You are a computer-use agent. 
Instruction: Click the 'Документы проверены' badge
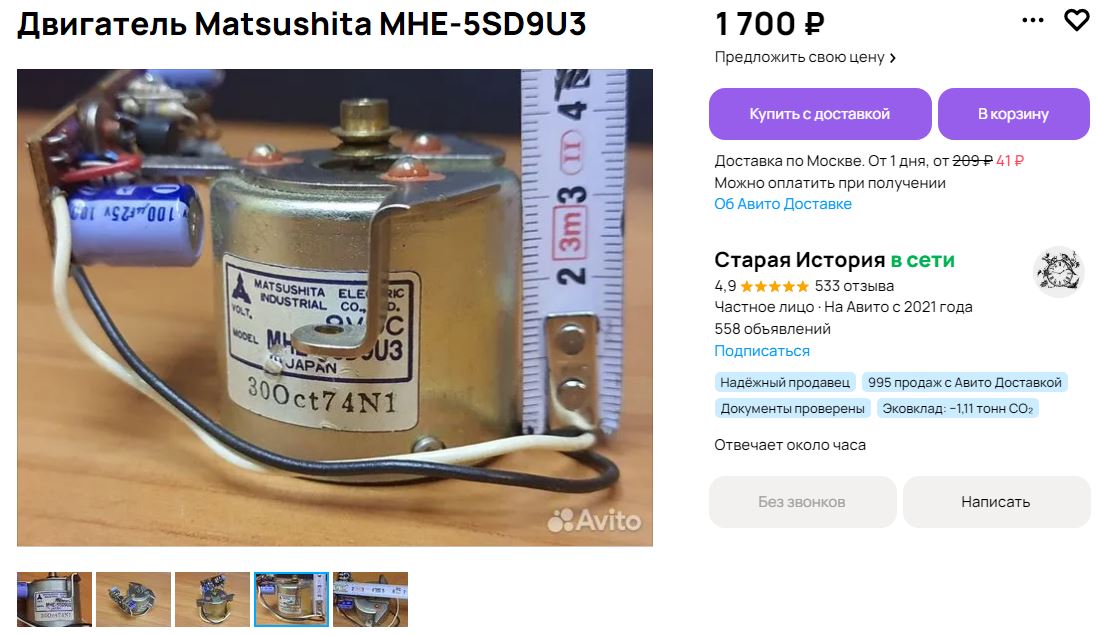(793, 408)
